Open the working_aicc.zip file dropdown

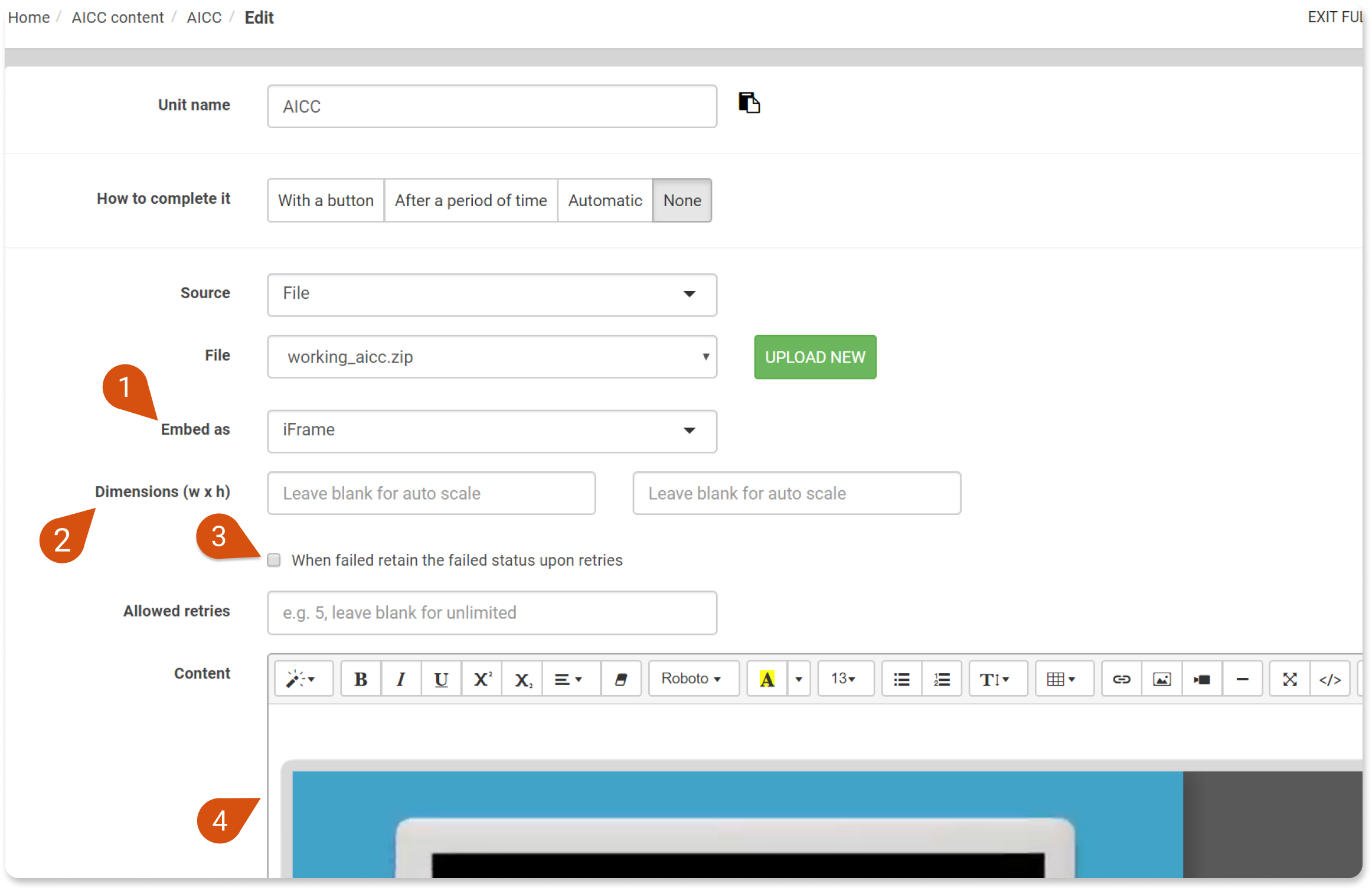492,357
